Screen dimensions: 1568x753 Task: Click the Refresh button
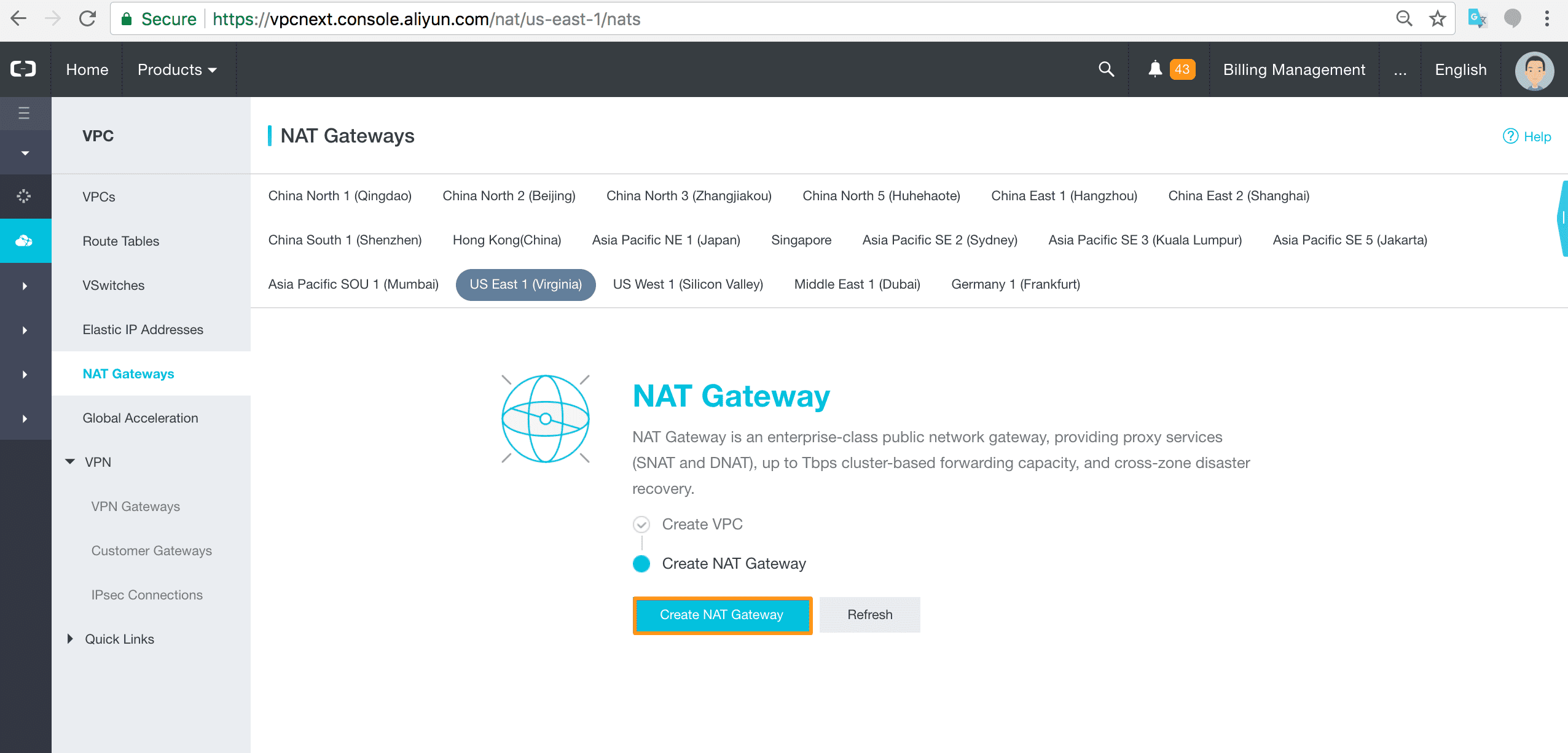870,615
